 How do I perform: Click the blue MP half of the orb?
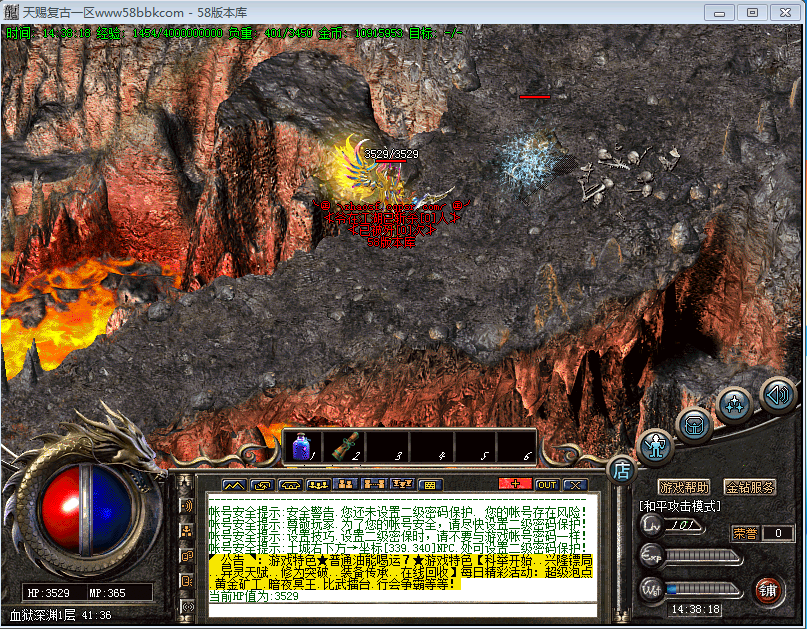112,512
